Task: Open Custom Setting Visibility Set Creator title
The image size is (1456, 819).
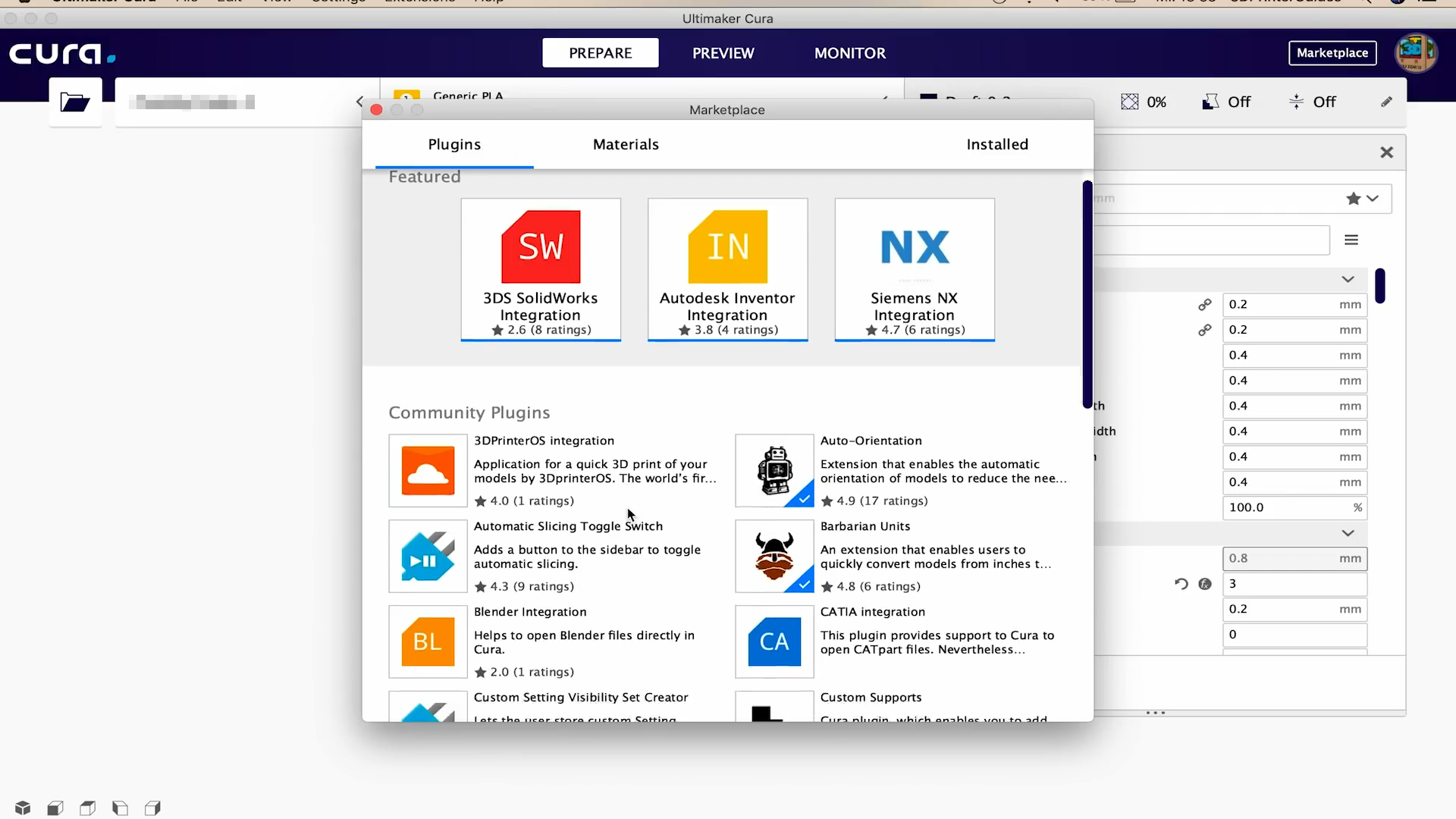Action: pos(581,697)
